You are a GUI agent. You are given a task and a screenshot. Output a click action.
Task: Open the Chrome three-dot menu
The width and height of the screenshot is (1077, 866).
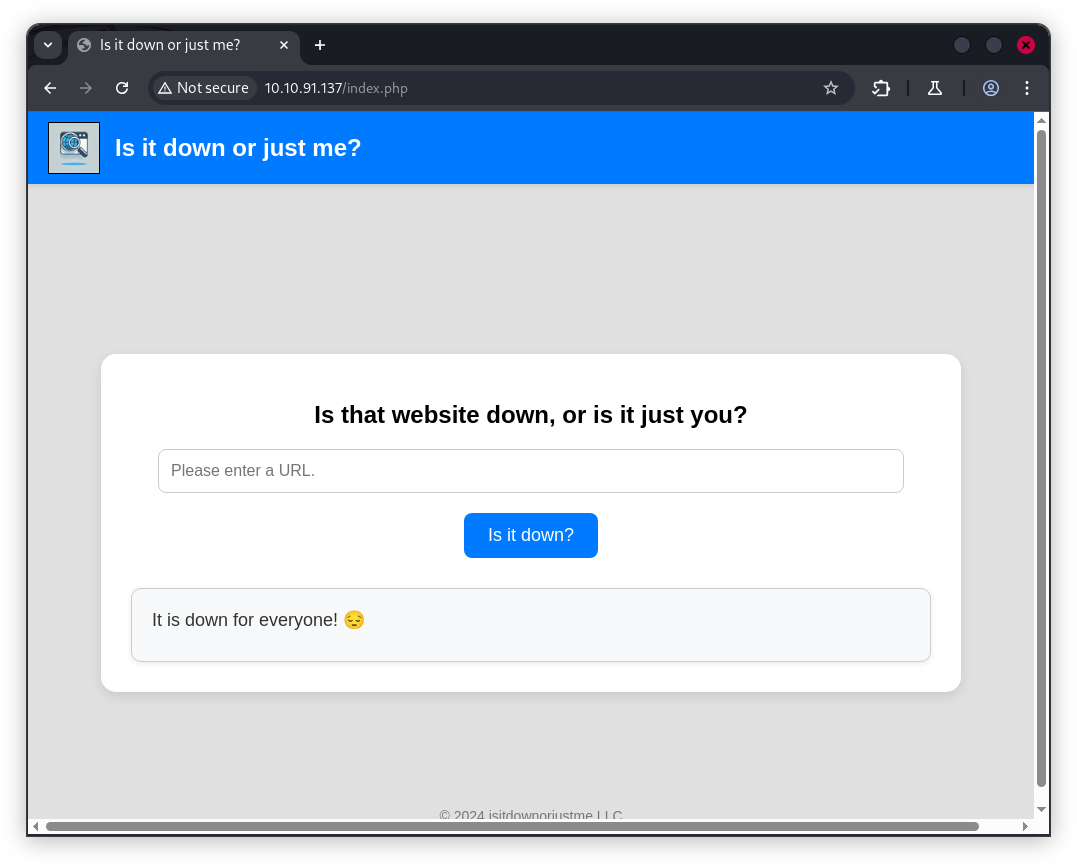pyautogui.click(x=1027, y=88)
